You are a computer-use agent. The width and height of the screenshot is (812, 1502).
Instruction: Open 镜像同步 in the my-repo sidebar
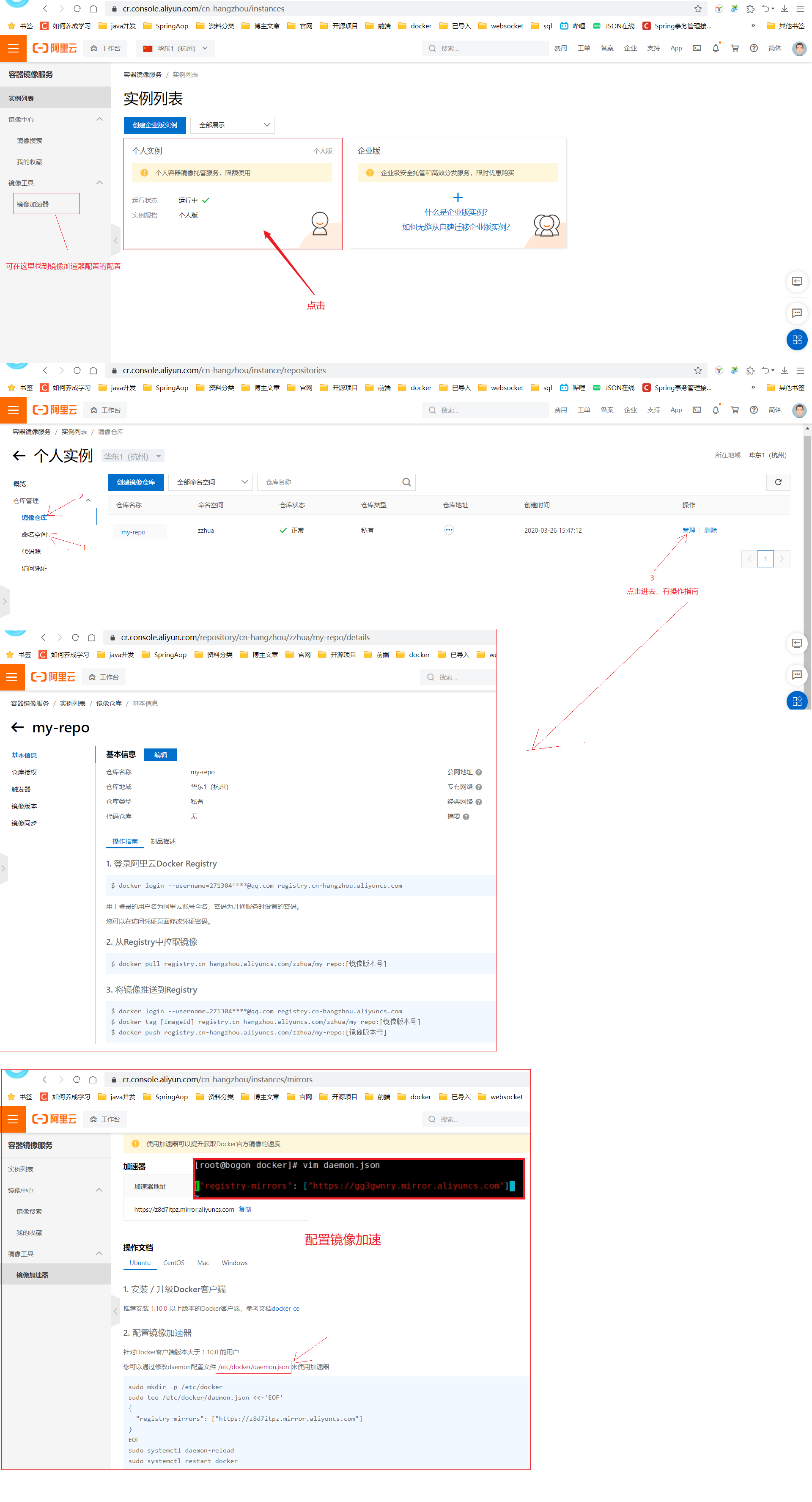pos(25,823)
